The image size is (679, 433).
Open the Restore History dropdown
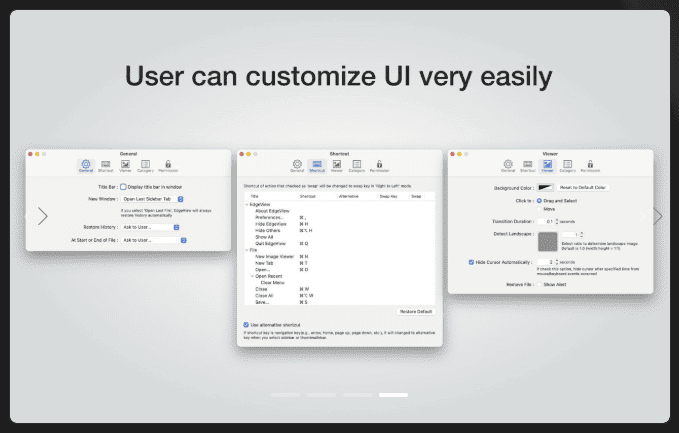[x=150, y=227]
